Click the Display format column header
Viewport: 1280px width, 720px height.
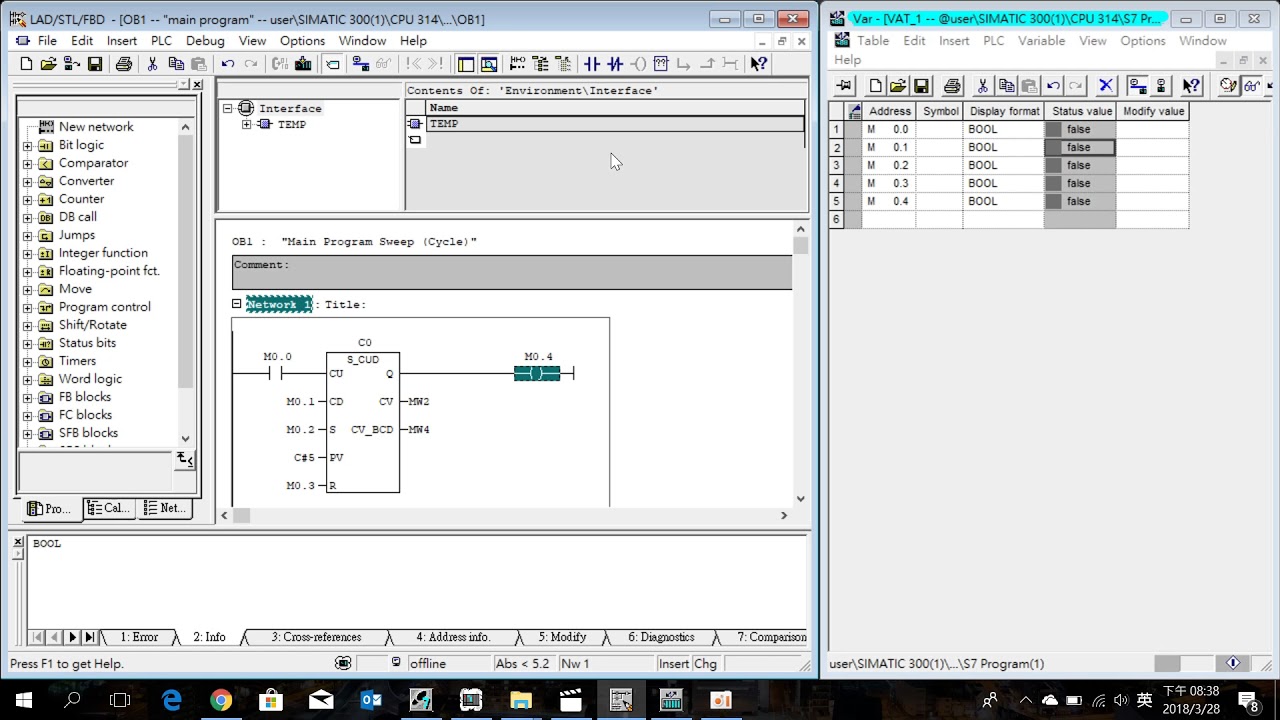pos(1004,111)
